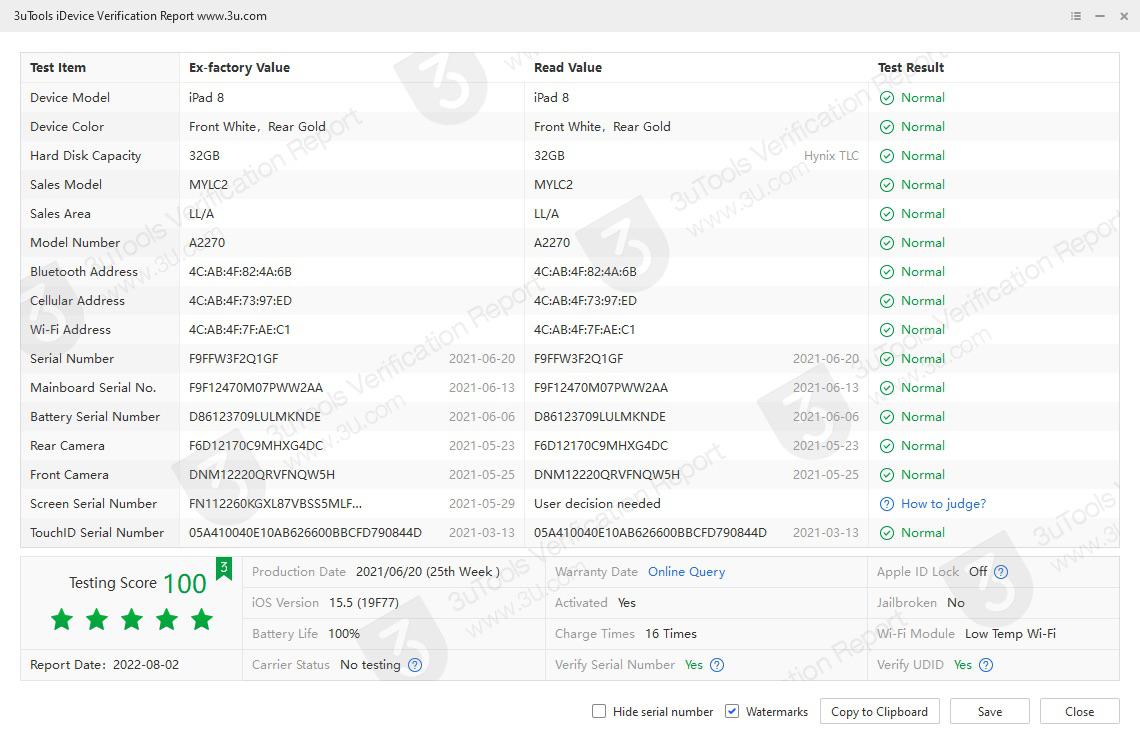Open the How to judge? link
This screenshot has width=1140, height=749.
tap(943, 504)
